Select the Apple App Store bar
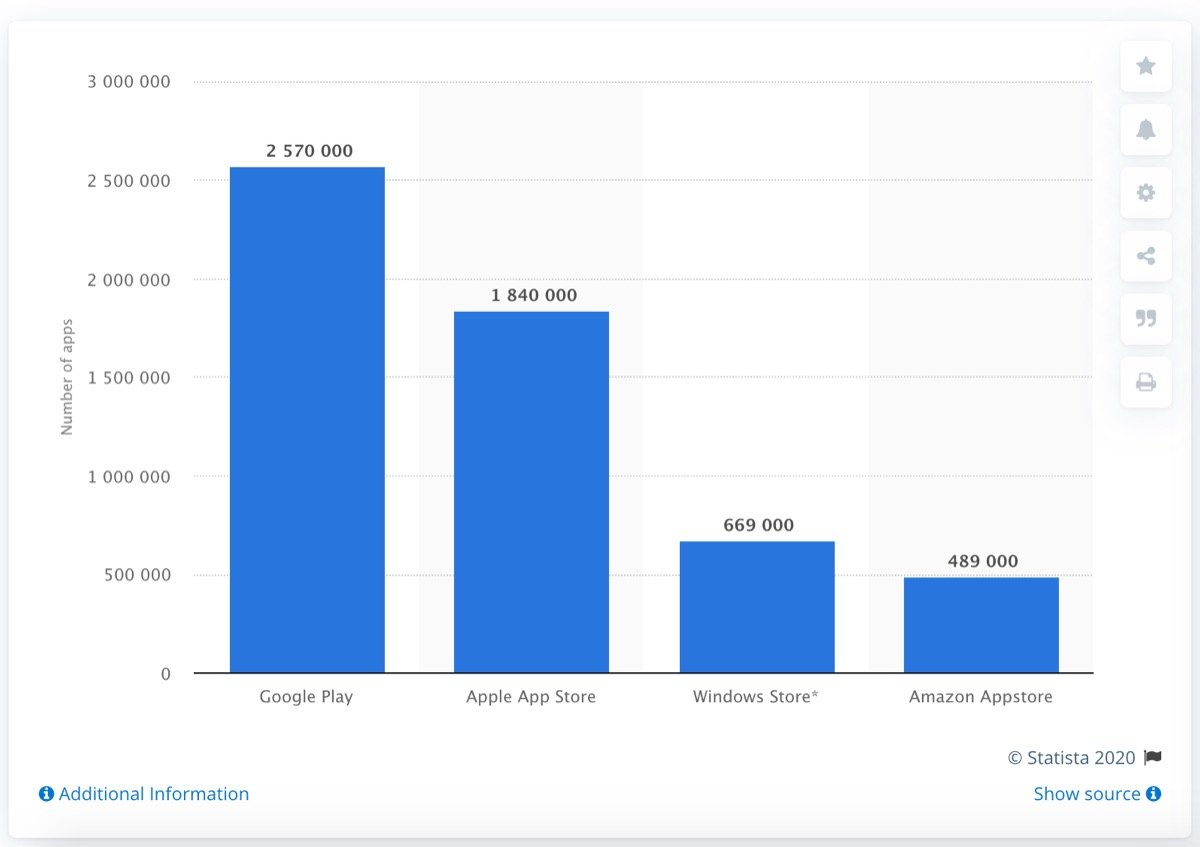Image resolution: width=1200 pixels, height=847 pixels. 531,490
